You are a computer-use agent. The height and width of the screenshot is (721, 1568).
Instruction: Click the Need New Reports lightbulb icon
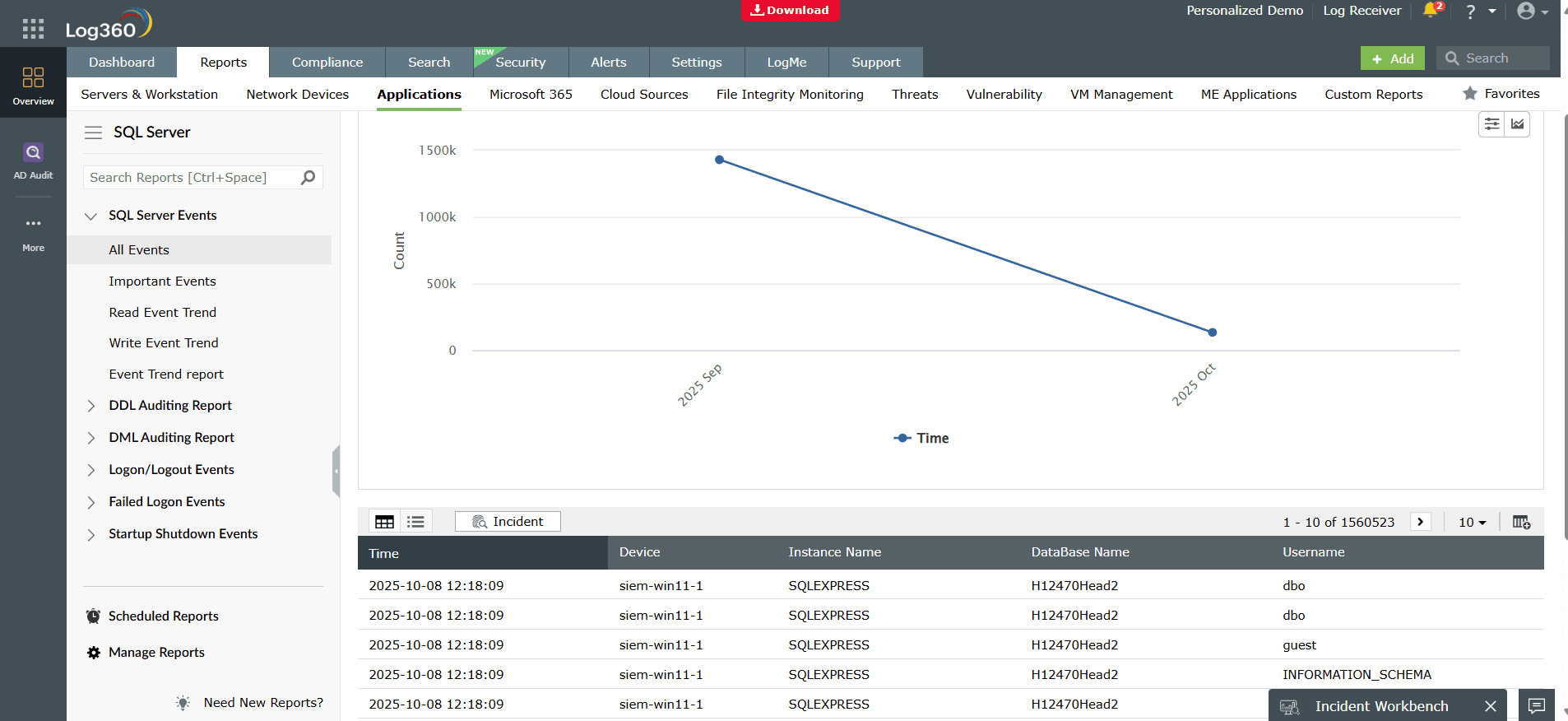point(183,702)
